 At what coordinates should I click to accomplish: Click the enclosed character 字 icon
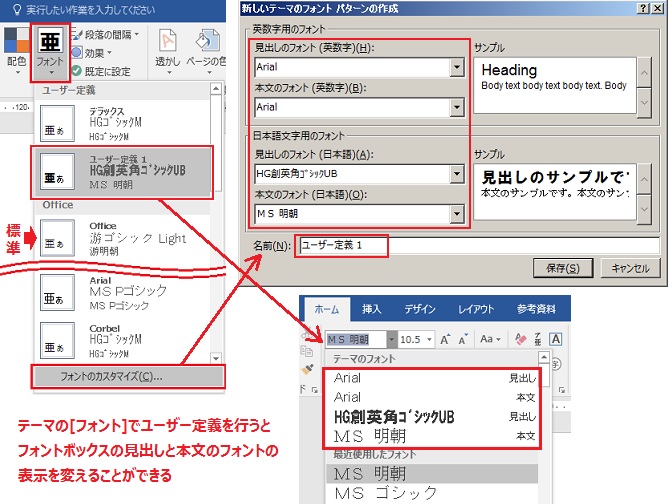[557, 364]
